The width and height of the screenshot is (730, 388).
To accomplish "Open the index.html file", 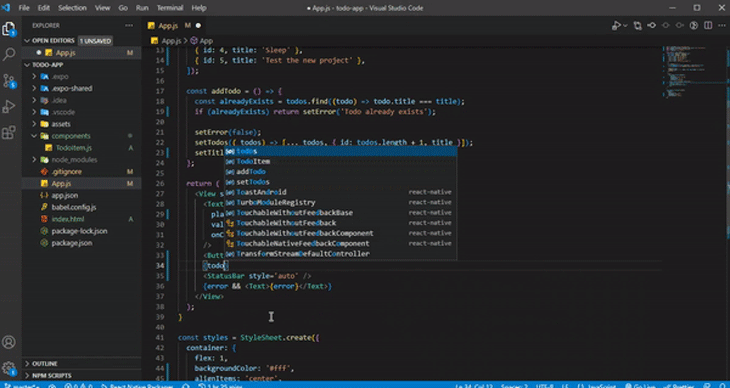I will tap(81, 219).
